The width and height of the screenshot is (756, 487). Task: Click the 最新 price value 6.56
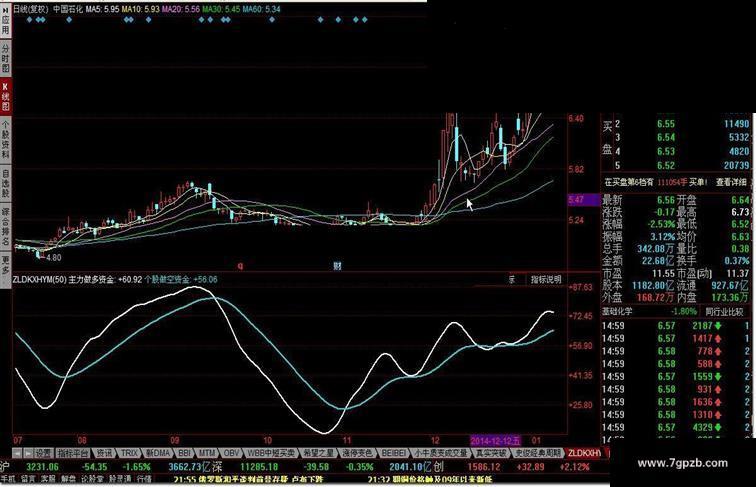pyautogui.click(x=665, y=200)
